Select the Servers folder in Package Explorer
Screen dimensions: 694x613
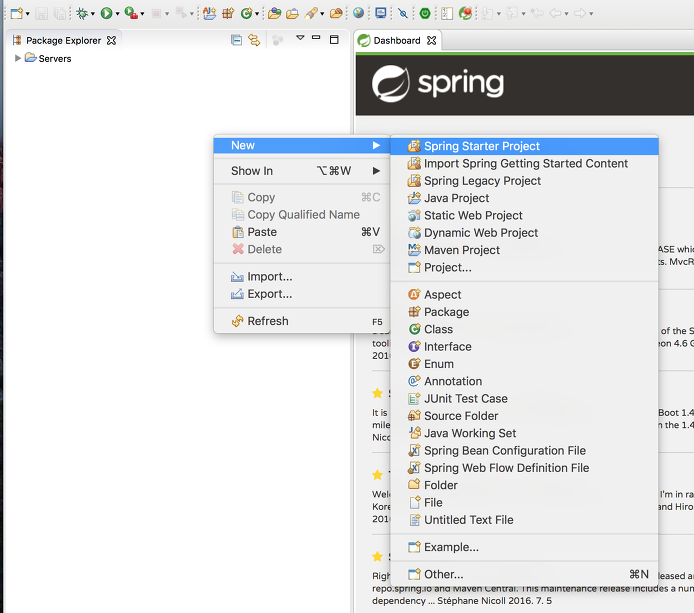tap(48, 58)
